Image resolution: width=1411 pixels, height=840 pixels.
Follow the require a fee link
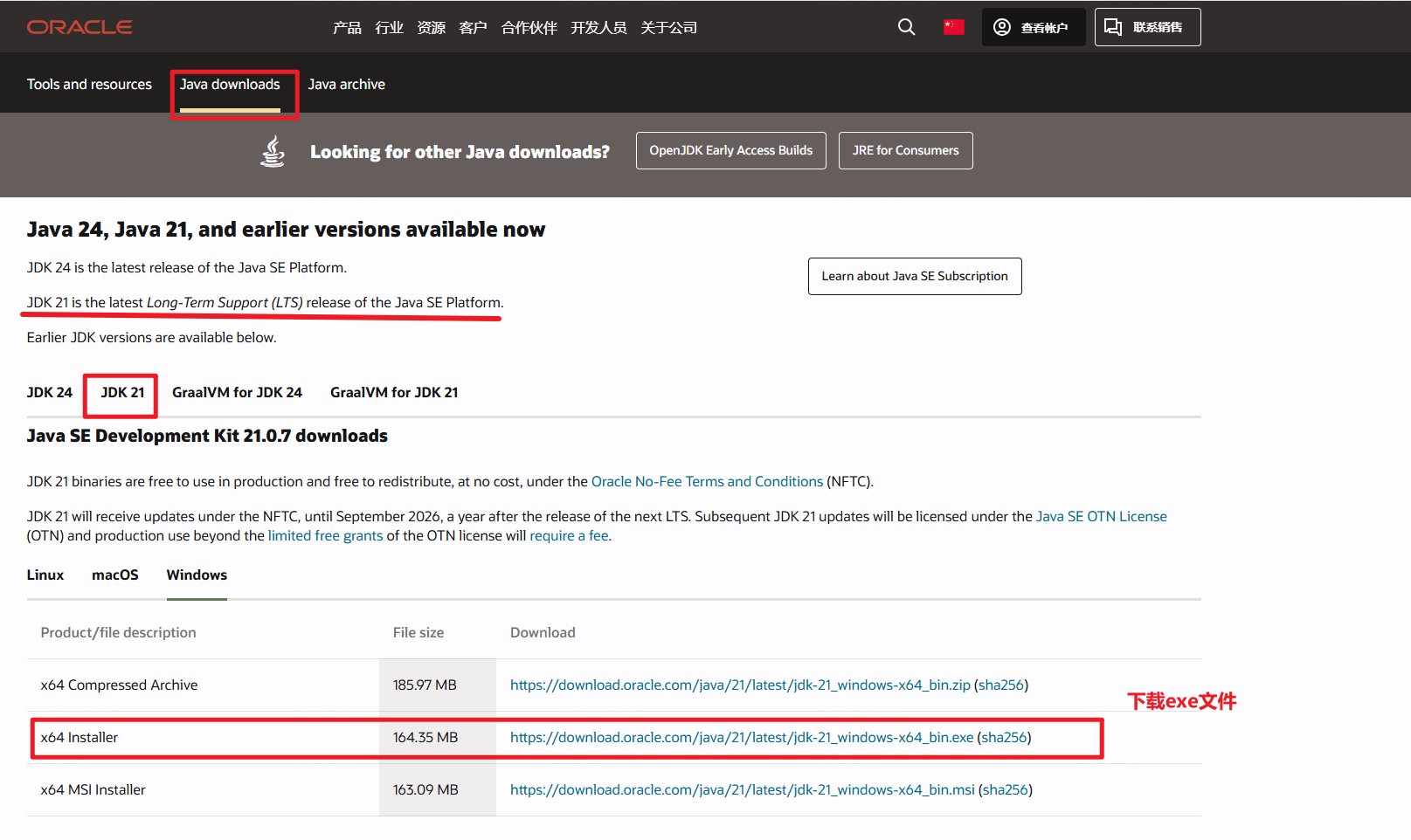pos(569,536)
